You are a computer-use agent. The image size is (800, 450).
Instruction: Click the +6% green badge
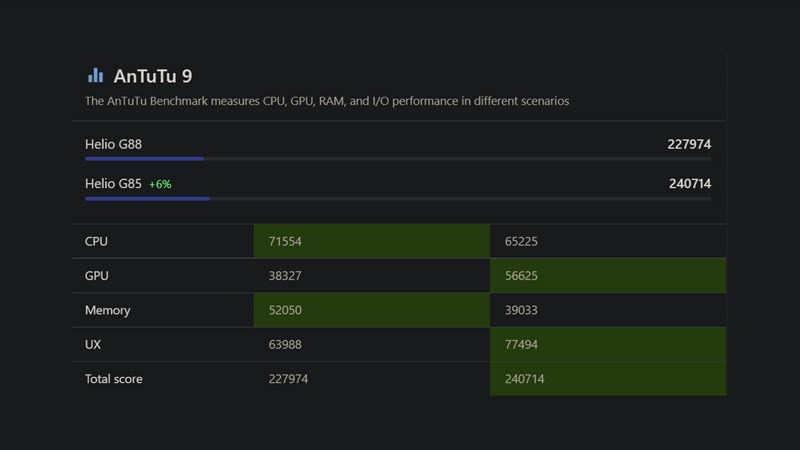pyautogui.click(x=160, y=185)
